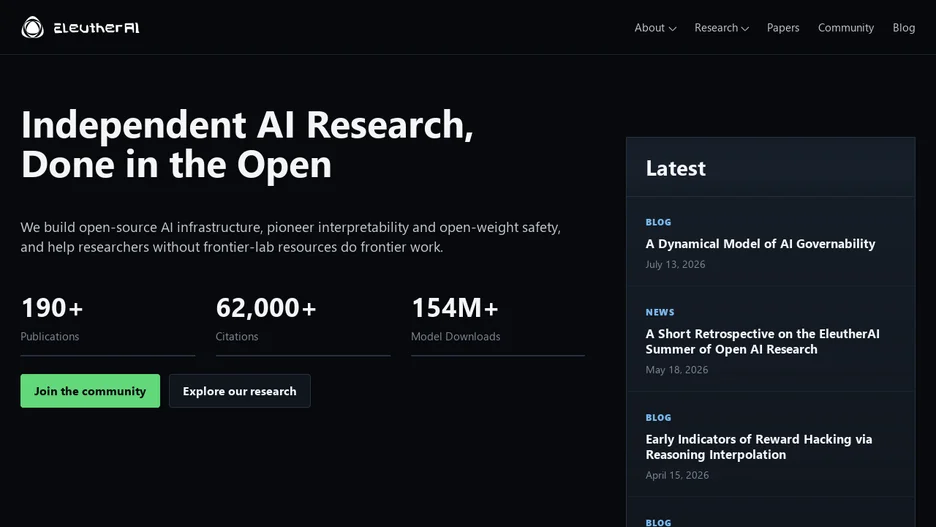Screen dimensions: 936x527
Task: Expand the About dropdown menu
Action: pyautogui.click(x=655, y=28)
